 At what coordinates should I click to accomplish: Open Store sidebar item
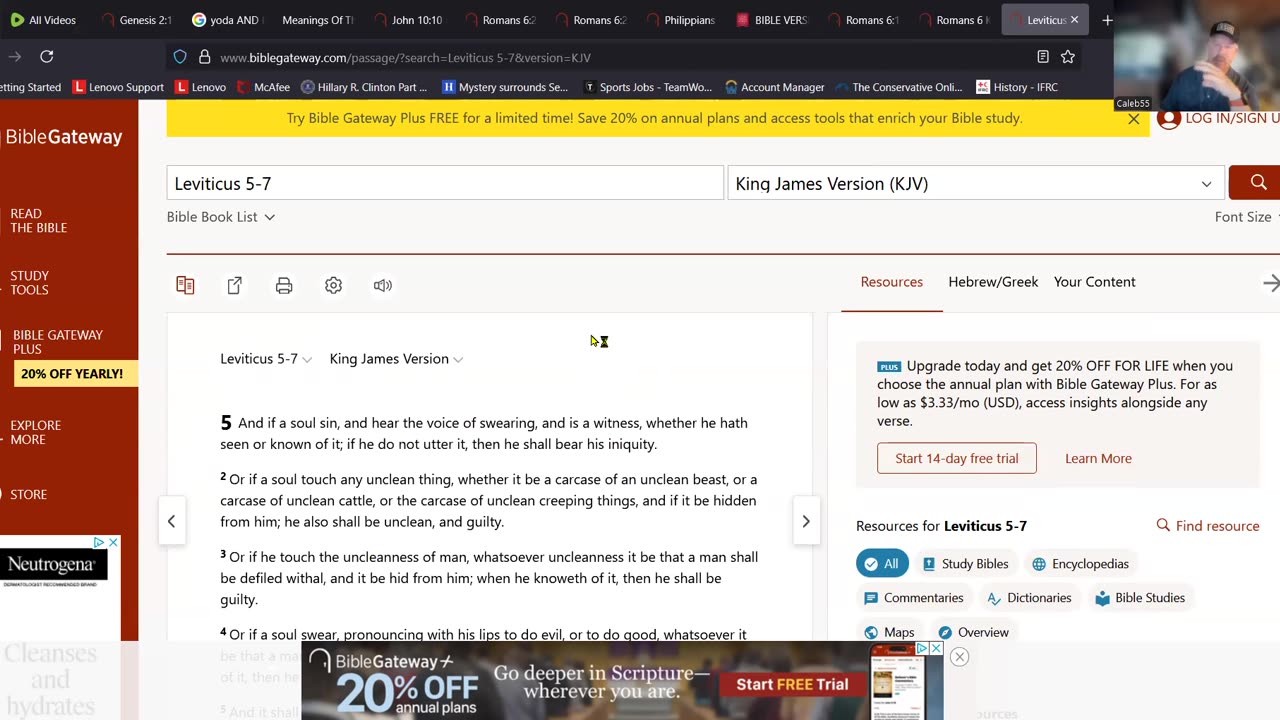click(29, 494)
